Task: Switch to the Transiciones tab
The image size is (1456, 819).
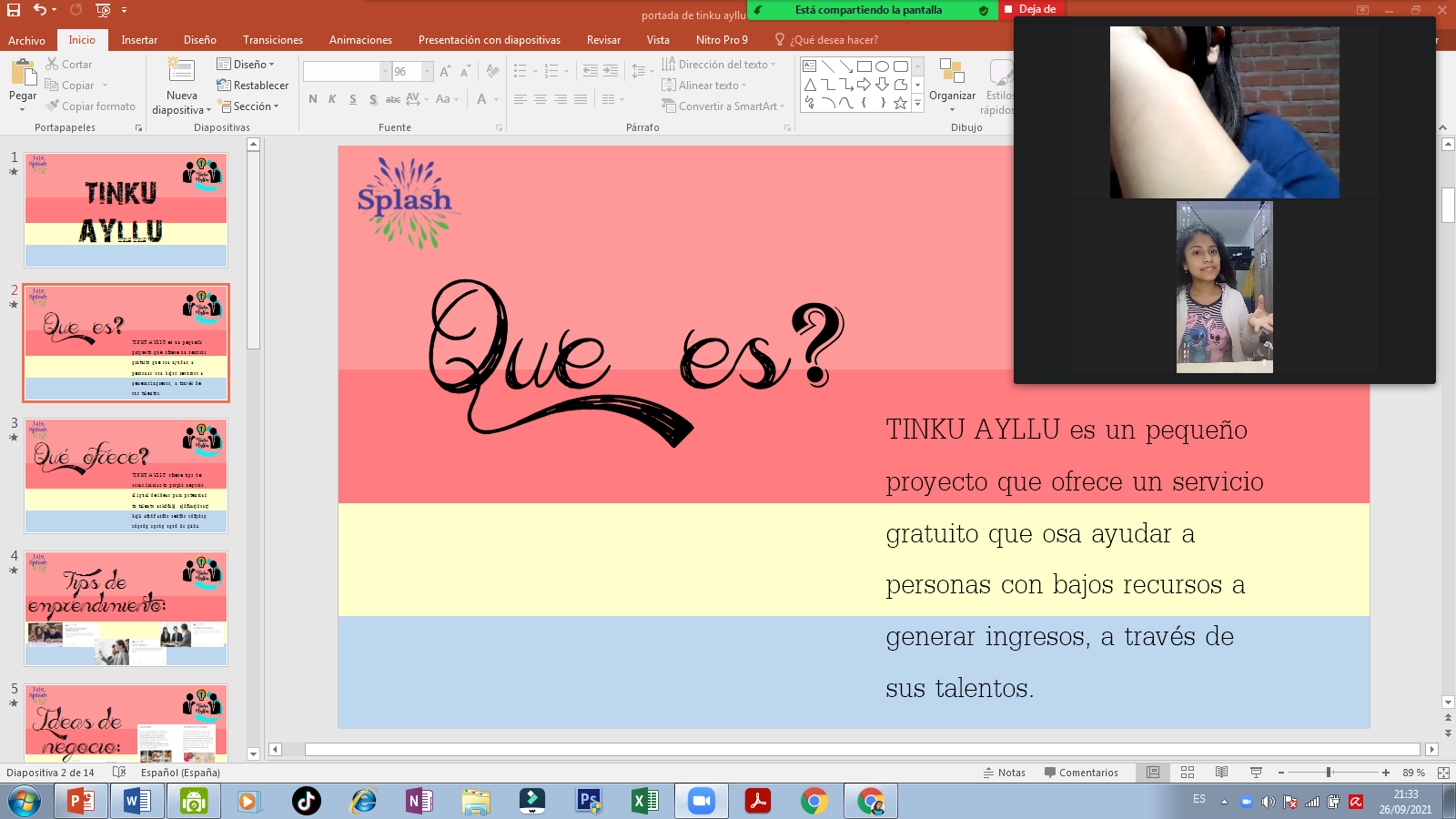Action: (x=272, y=40)
